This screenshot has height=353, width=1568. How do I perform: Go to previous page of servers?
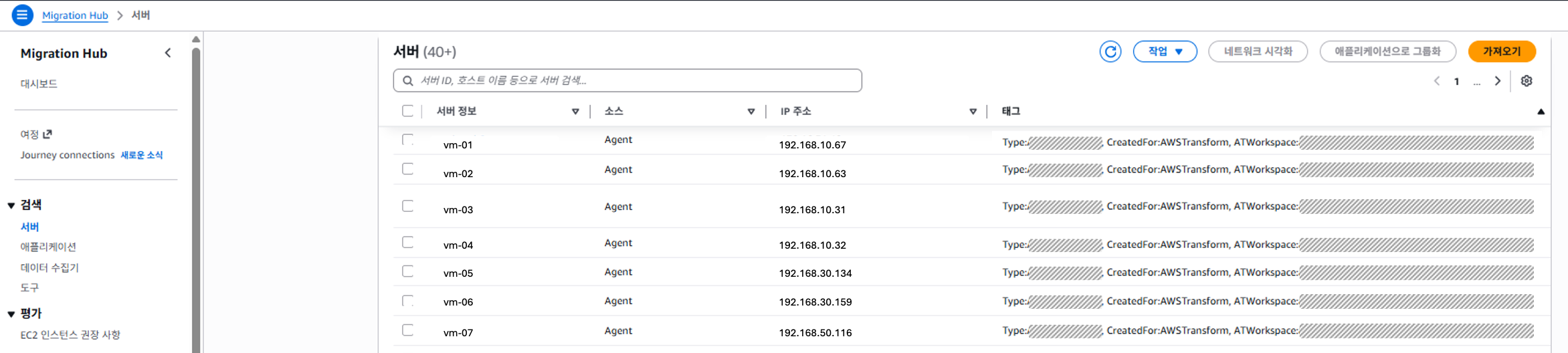click(1436, 81)
